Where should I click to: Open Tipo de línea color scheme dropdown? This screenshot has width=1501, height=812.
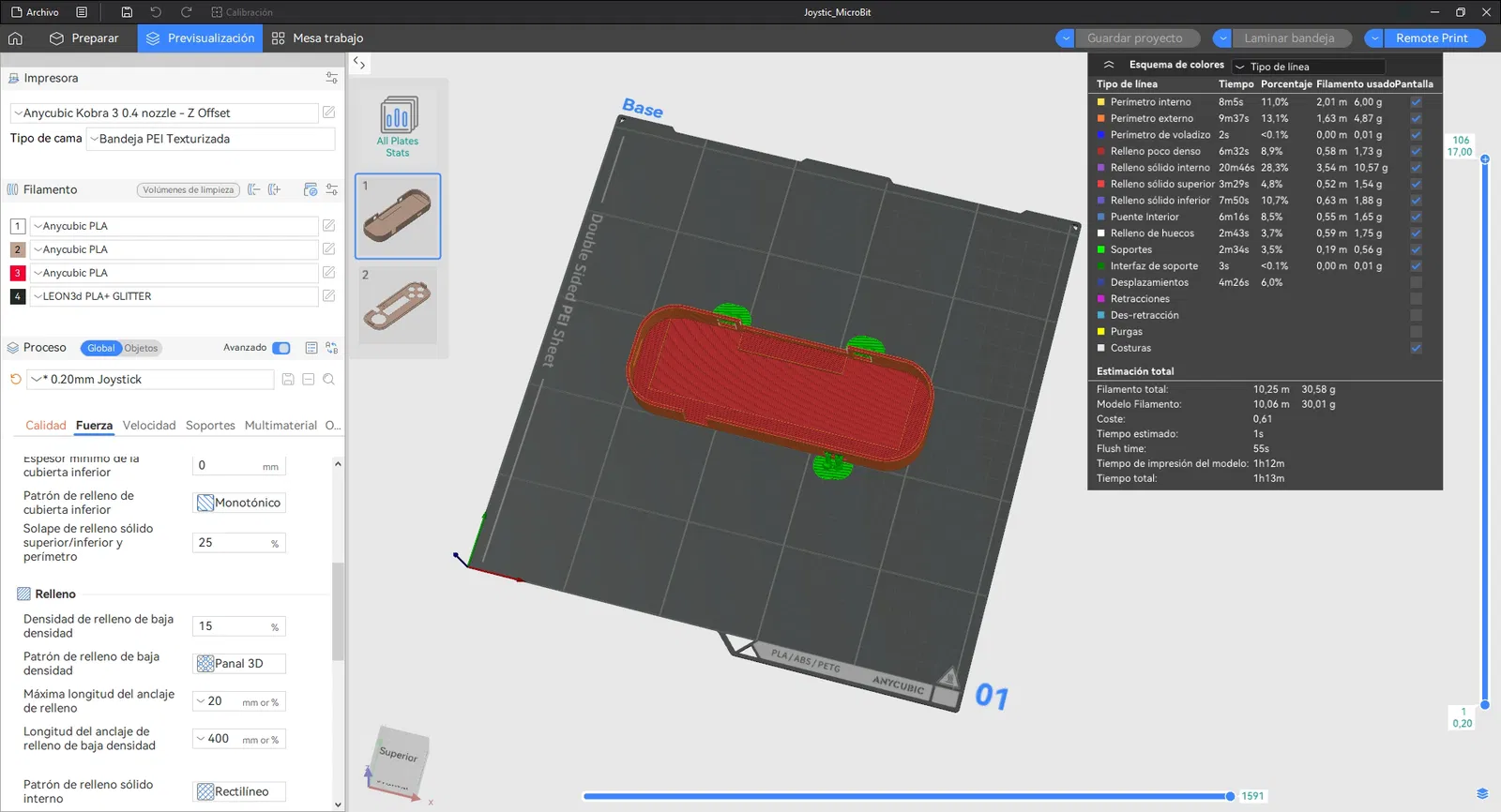coord(1309,67)
